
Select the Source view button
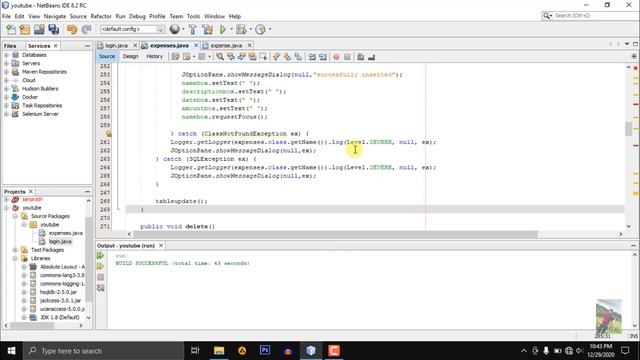107,56
